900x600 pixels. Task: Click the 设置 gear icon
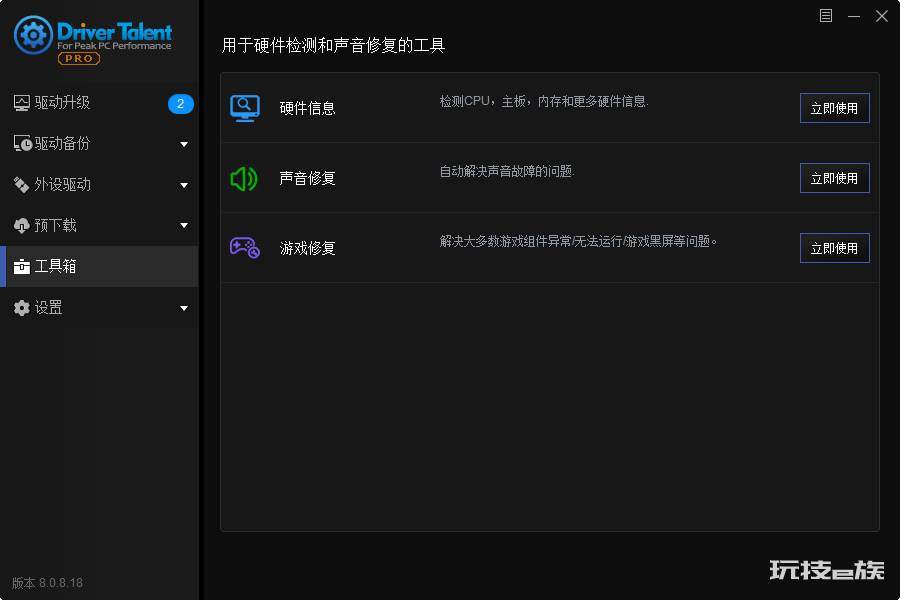pyautogui.click(x=21, y=308)
